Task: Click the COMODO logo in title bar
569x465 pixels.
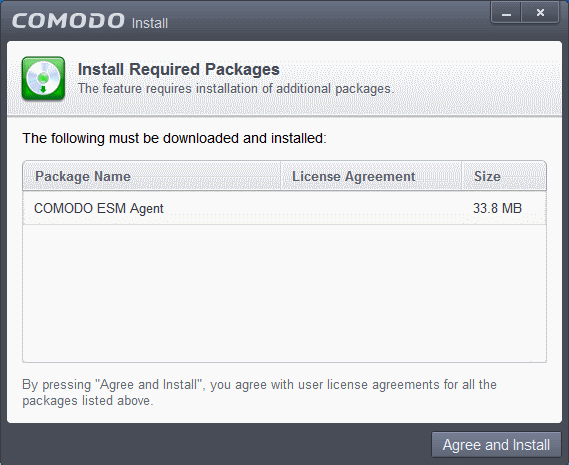Action: [x=68, y=21]
